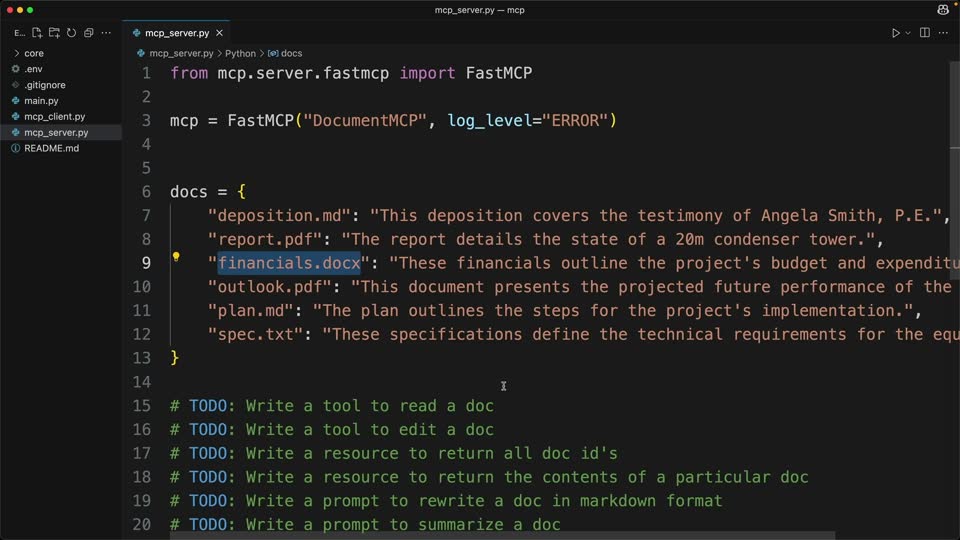Click the "spec.txt" key on line 12

click(x=255, y=334)
